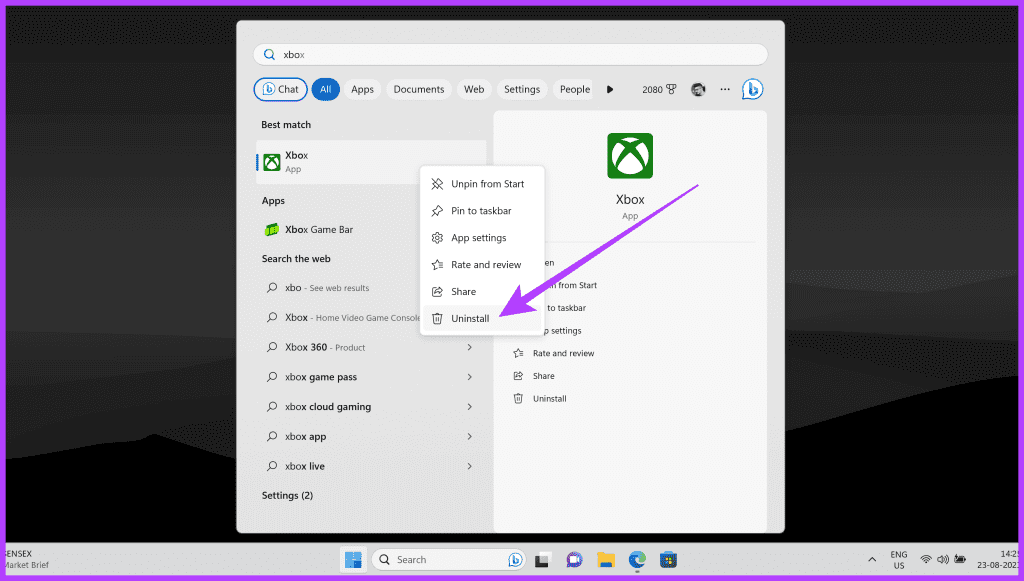Click the taskbar Search box
Screen dimensions: 1024x581
[448, 559]
